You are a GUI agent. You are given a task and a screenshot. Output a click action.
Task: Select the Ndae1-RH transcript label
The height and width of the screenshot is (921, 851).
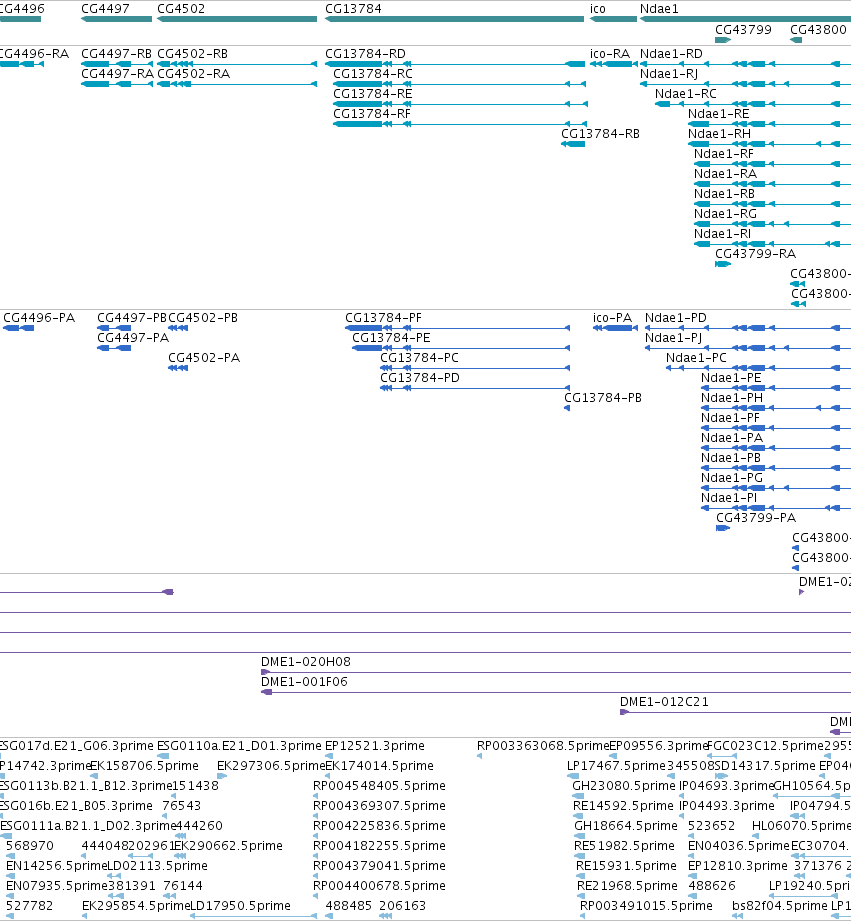click(719, 133)
